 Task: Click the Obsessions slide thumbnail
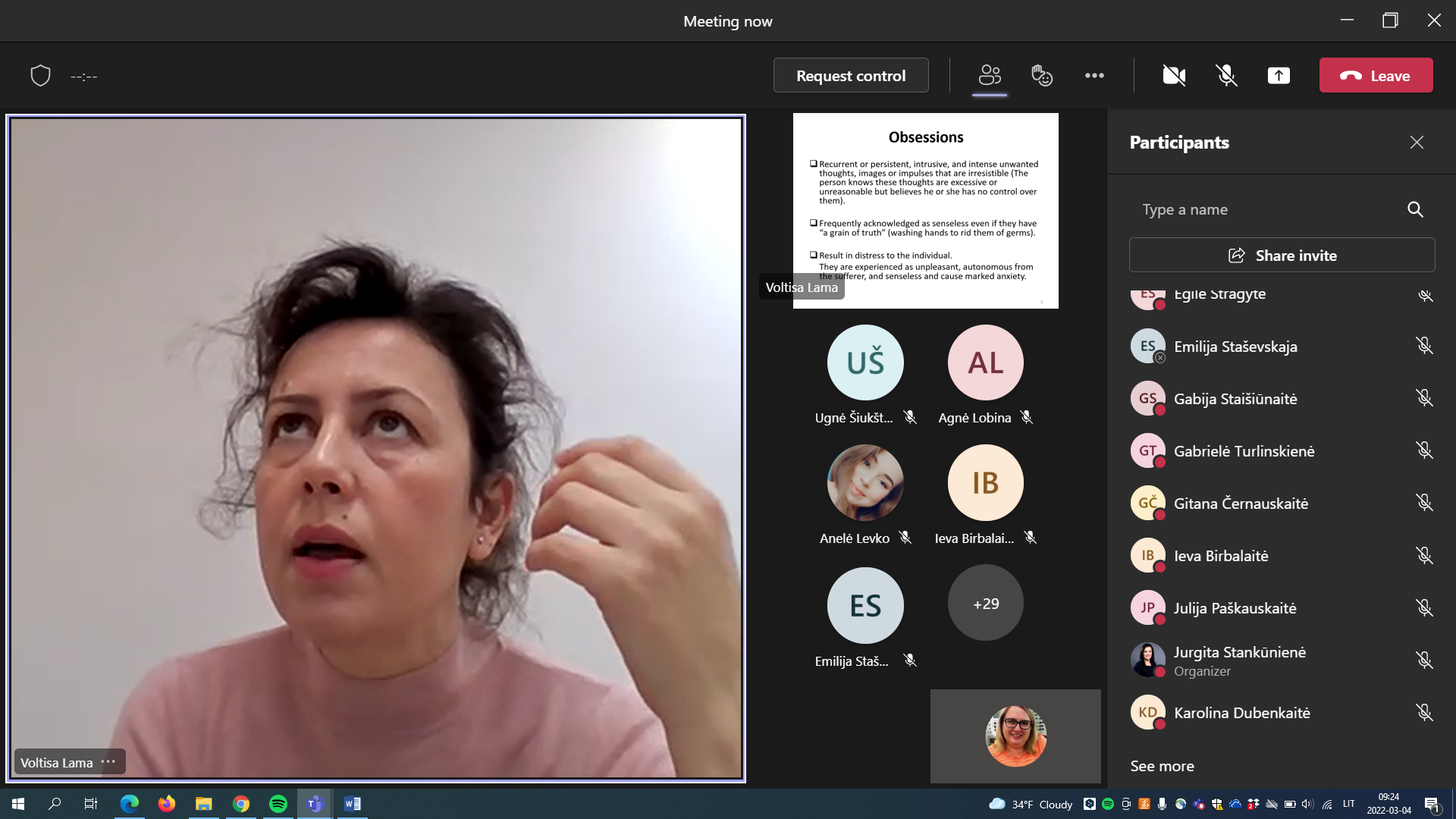[x=925, y=210]
